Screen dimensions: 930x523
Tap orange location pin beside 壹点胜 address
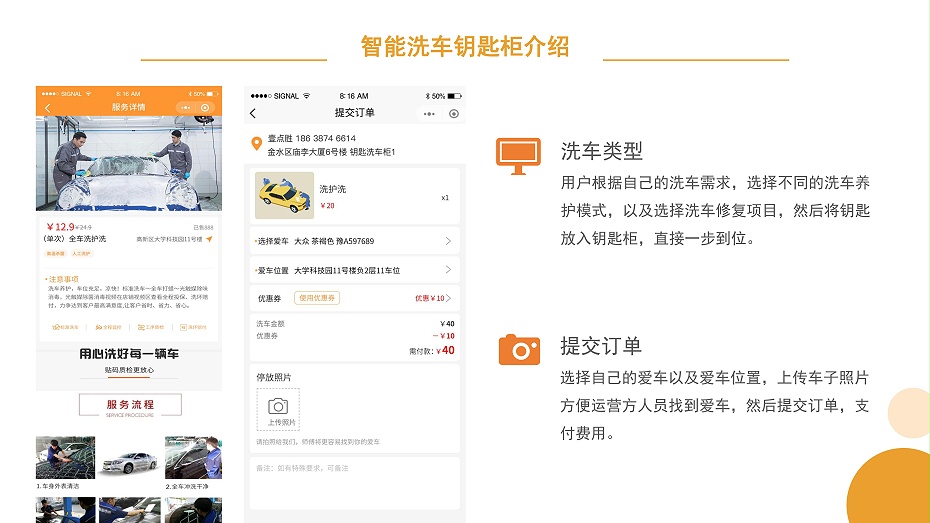point(256,144)
